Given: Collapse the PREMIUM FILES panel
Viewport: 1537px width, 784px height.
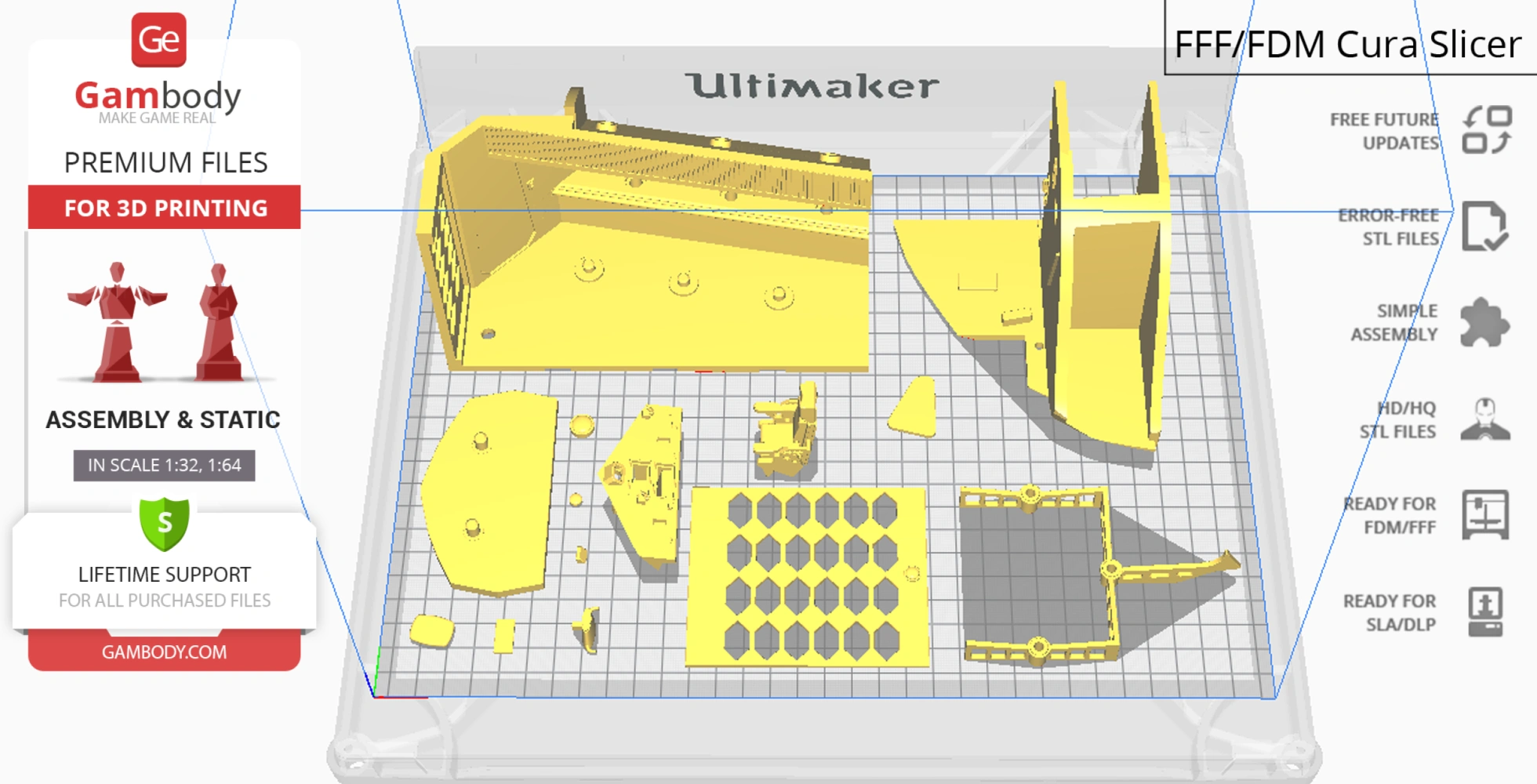Looking at the screenshot, I should (165, 162).
